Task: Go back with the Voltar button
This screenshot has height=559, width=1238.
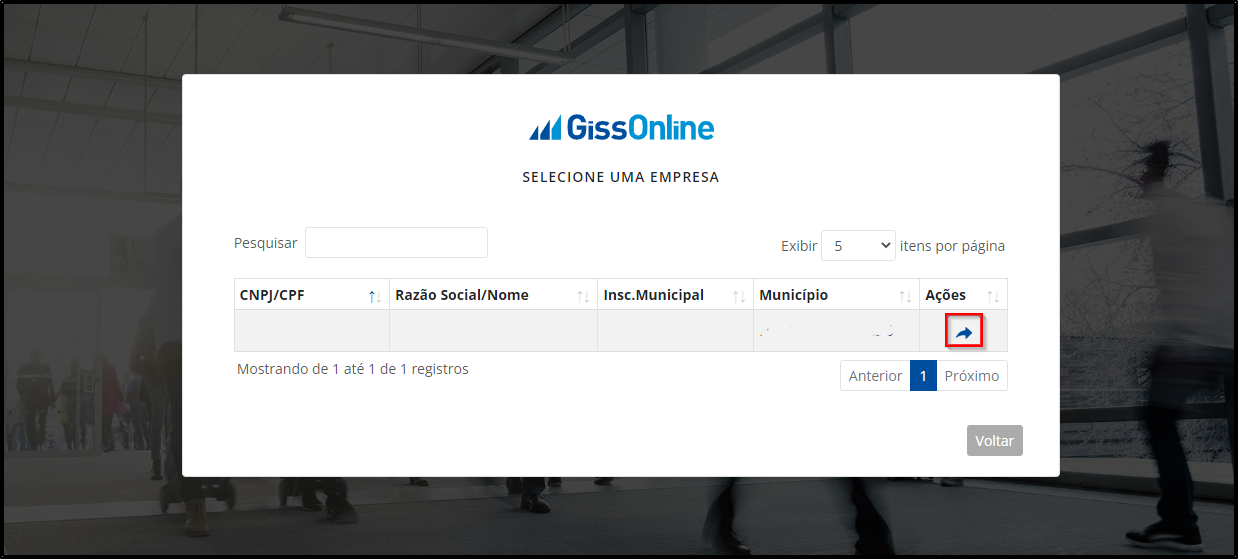Action: tap(995, 441)
